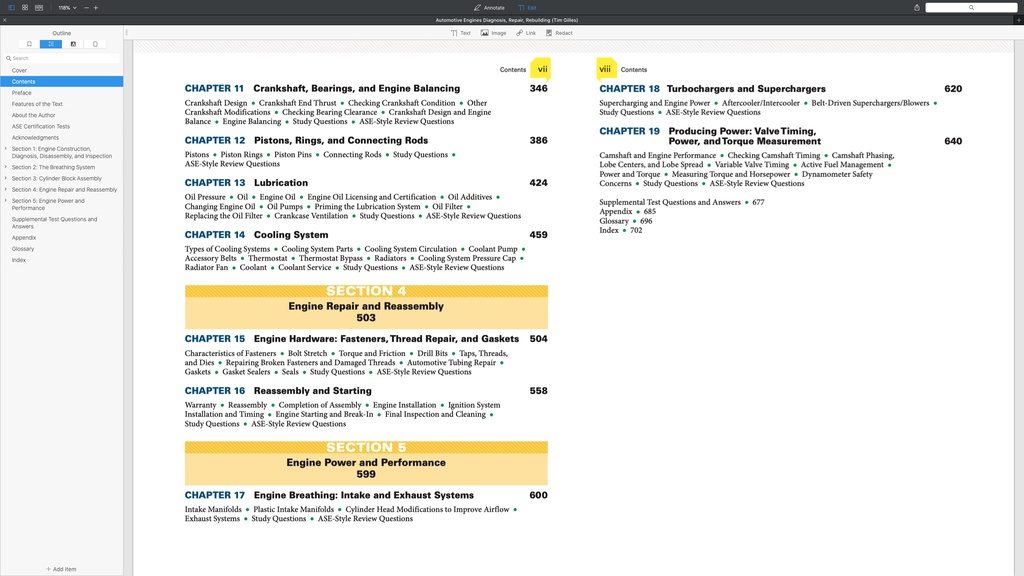Switch to Annotate mode

tap(489, 7)
